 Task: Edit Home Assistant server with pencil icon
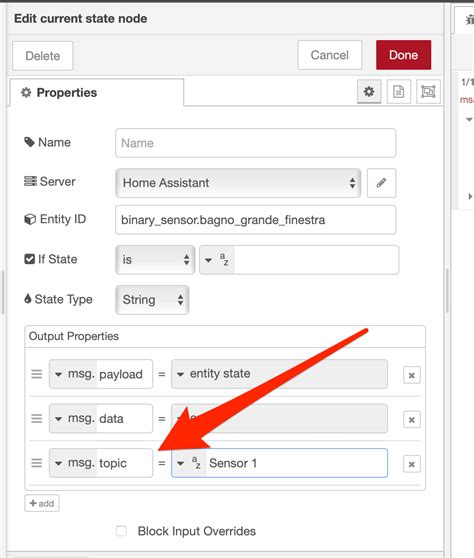point(381,183)
